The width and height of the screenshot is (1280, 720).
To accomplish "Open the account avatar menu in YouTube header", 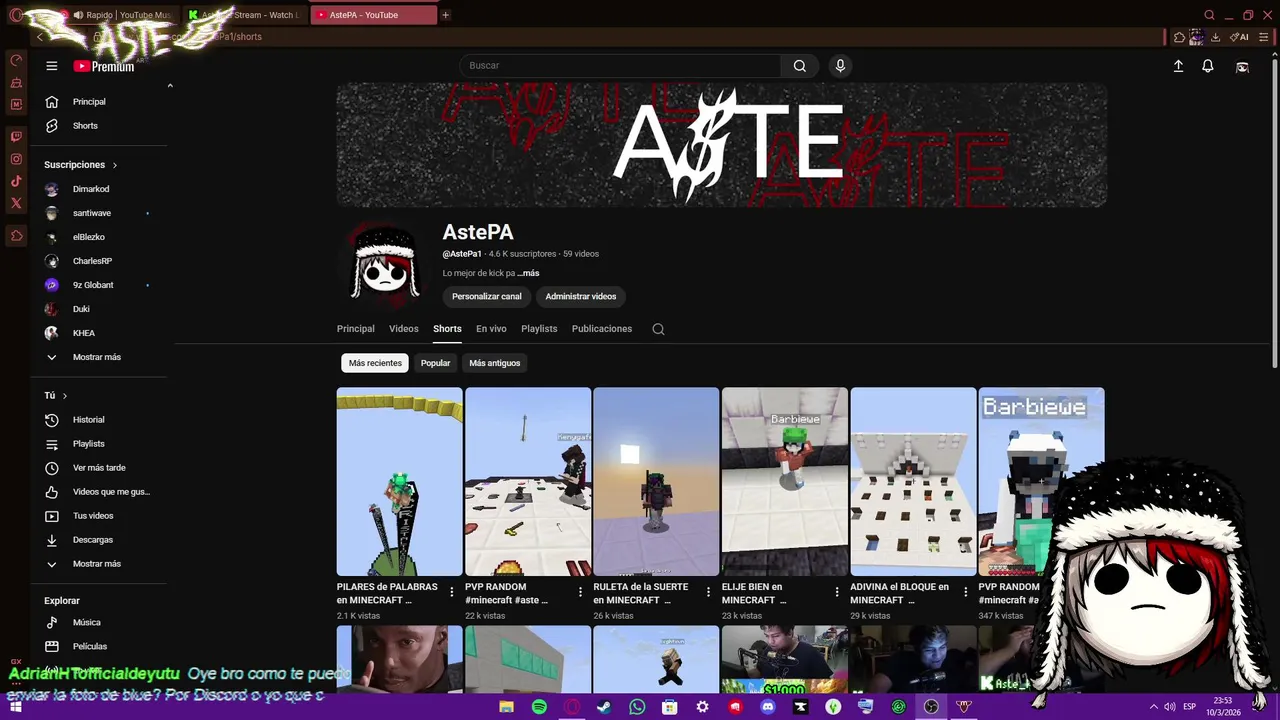I will (x=1242, y=66).
